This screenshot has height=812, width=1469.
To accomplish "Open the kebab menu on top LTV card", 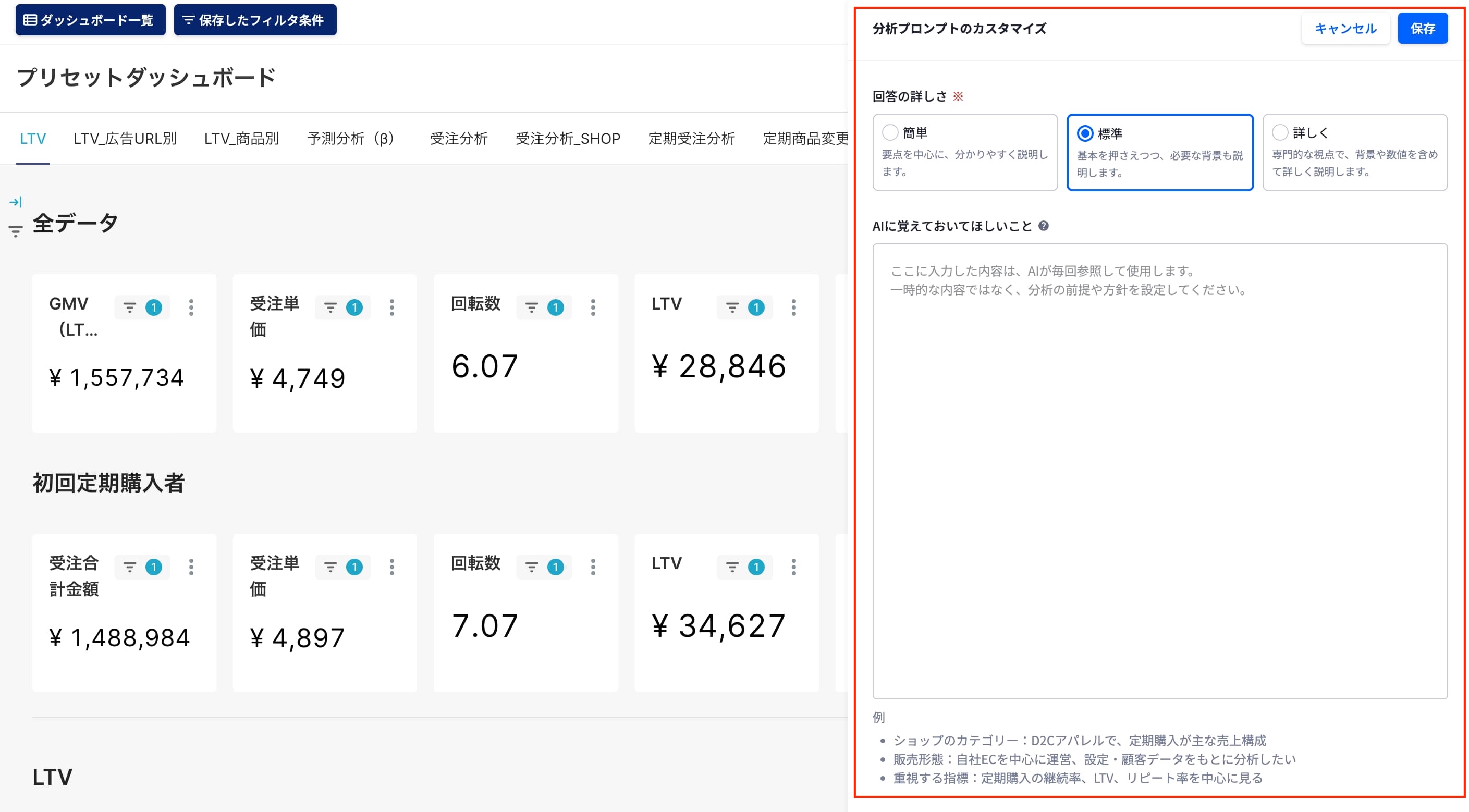I will [x=793, y=307].
